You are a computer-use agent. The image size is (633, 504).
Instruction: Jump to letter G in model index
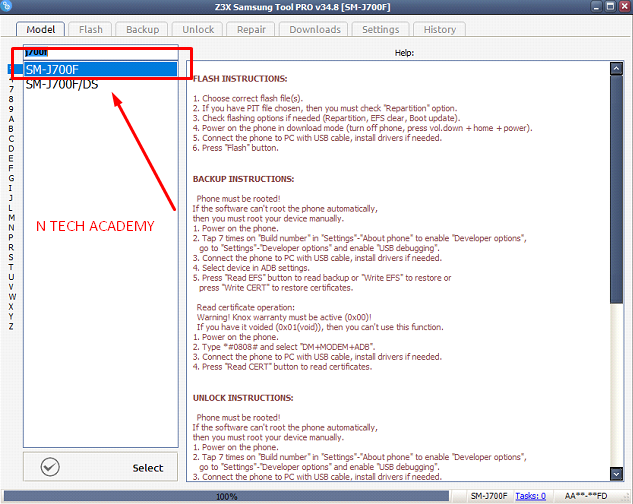(11, 178)
